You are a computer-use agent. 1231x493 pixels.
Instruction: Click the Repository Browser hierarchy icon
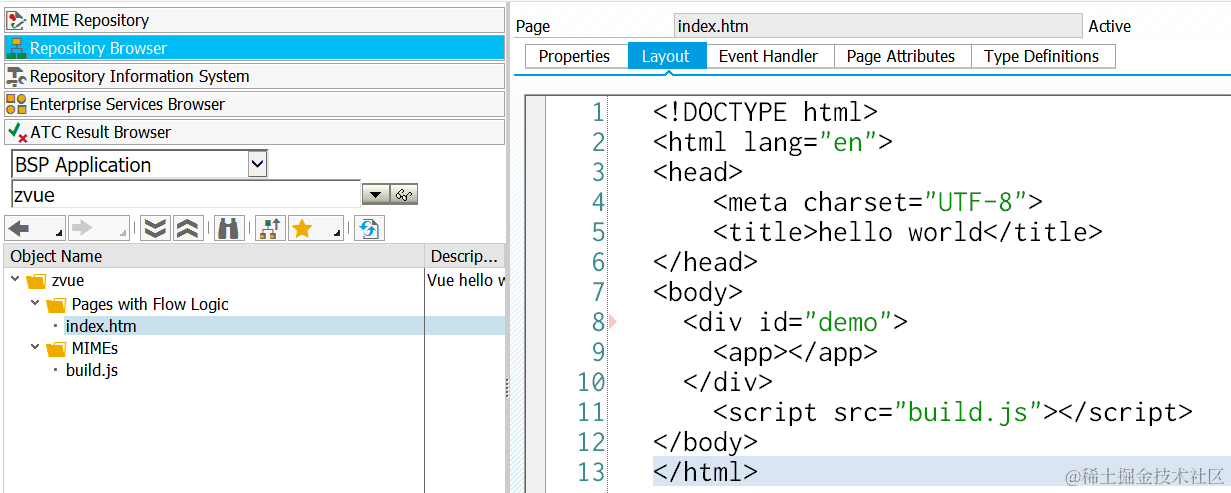(x=16, y=48)
